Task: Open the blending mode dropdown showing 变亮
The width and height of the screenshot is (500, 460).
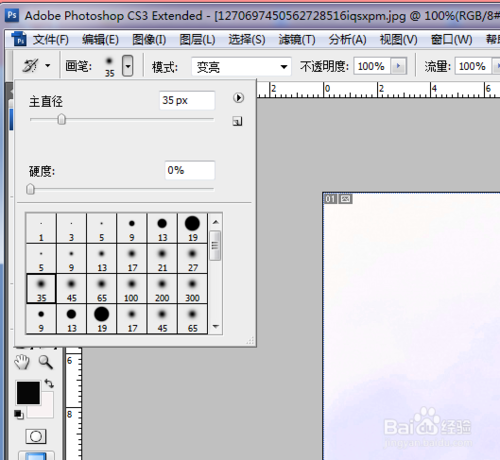Action: [x=241, y=67]
